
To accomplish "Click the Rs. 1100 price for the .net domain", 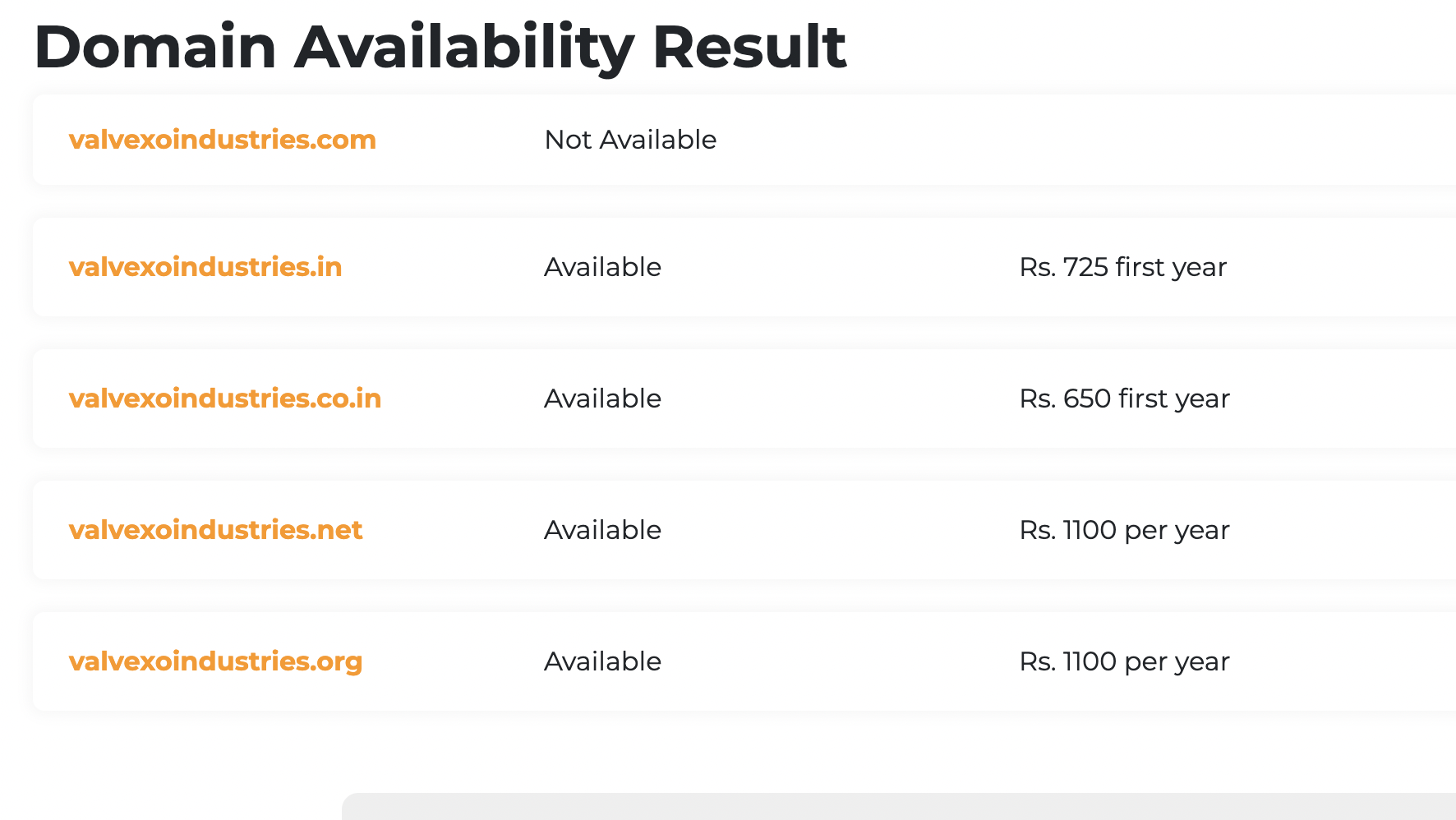I will point(1124,530).
